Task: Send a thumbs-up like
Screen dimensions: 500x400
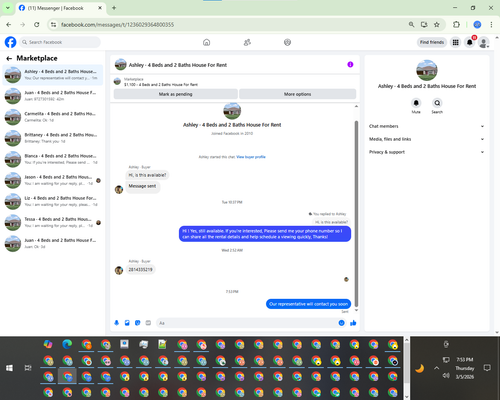Action: coord(353,323)
